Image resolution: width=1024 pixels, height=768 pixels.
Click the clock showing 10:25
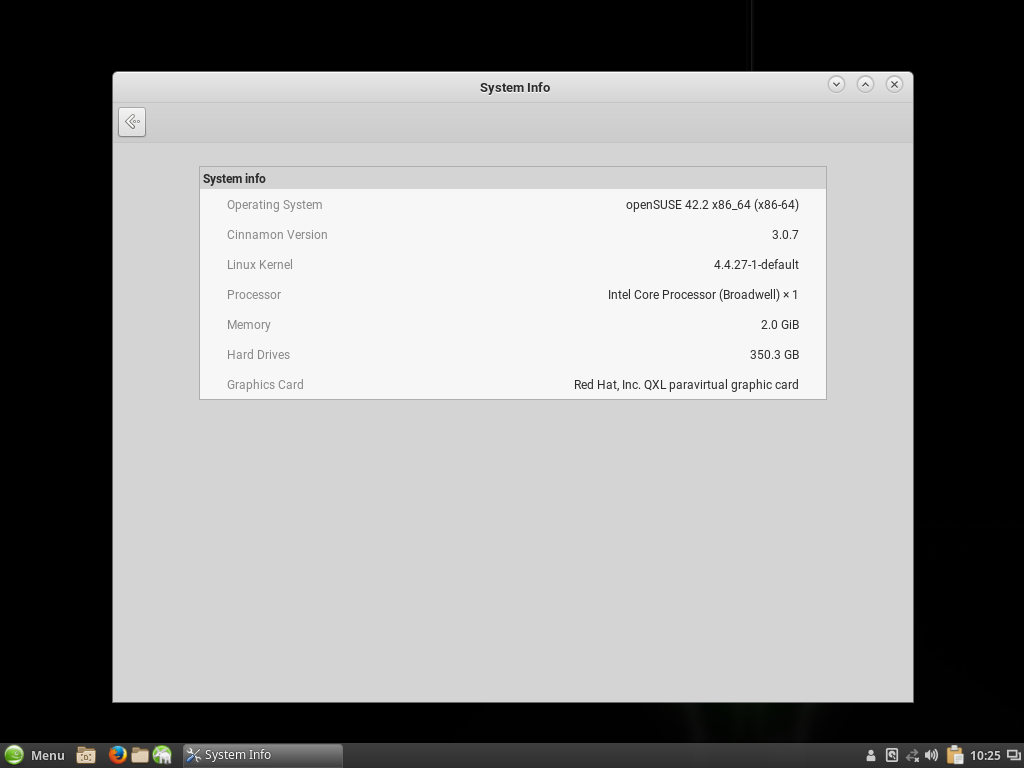985,755
